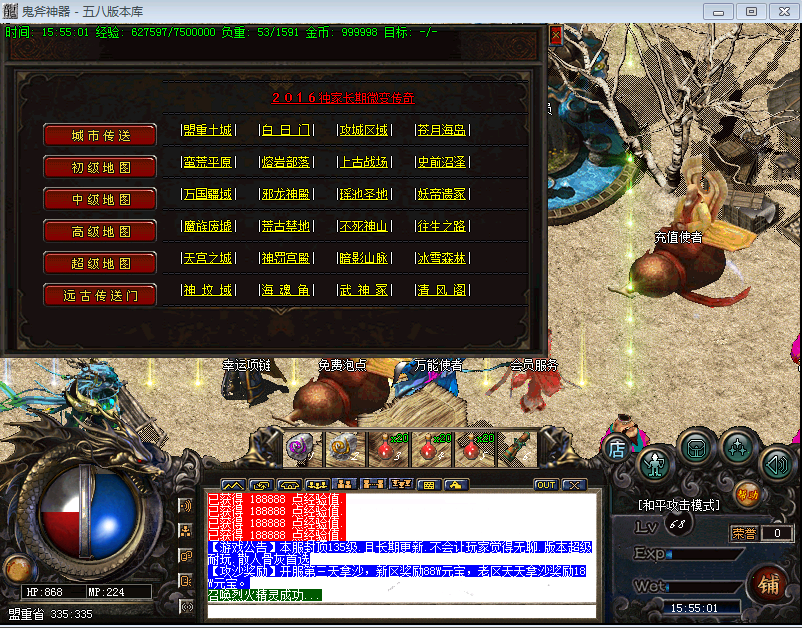Teleport to 熔岩部落
Screen dimensions: 802x628
coord(286,162)
